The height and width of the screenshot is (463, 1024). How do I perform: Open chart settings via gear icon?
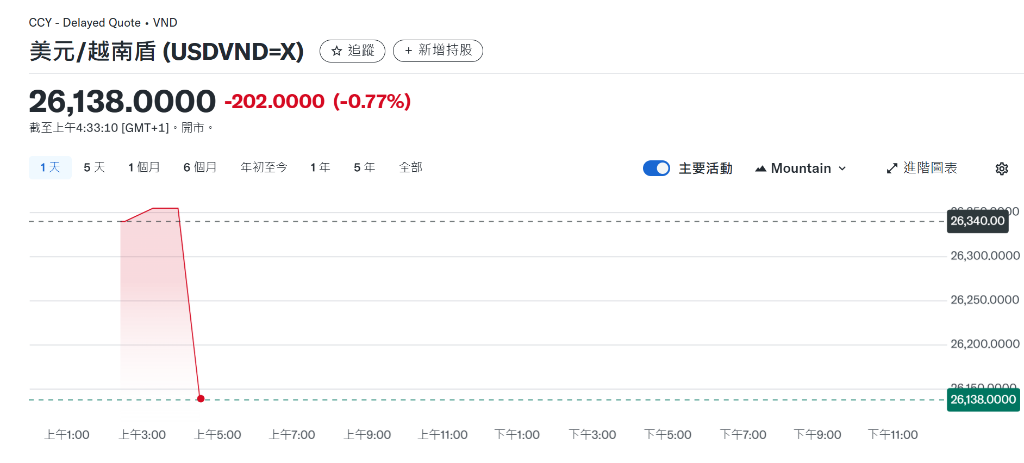coord(1001,168)
